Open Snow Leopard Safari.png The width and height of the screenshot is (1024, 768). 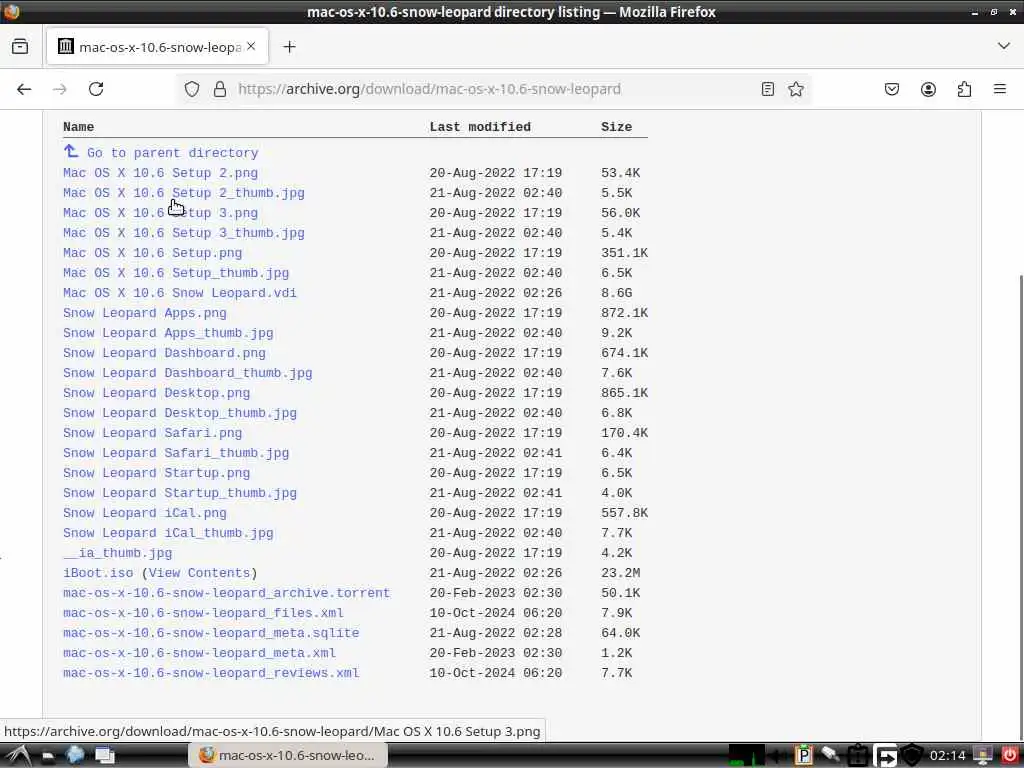[x=153, y=433]
